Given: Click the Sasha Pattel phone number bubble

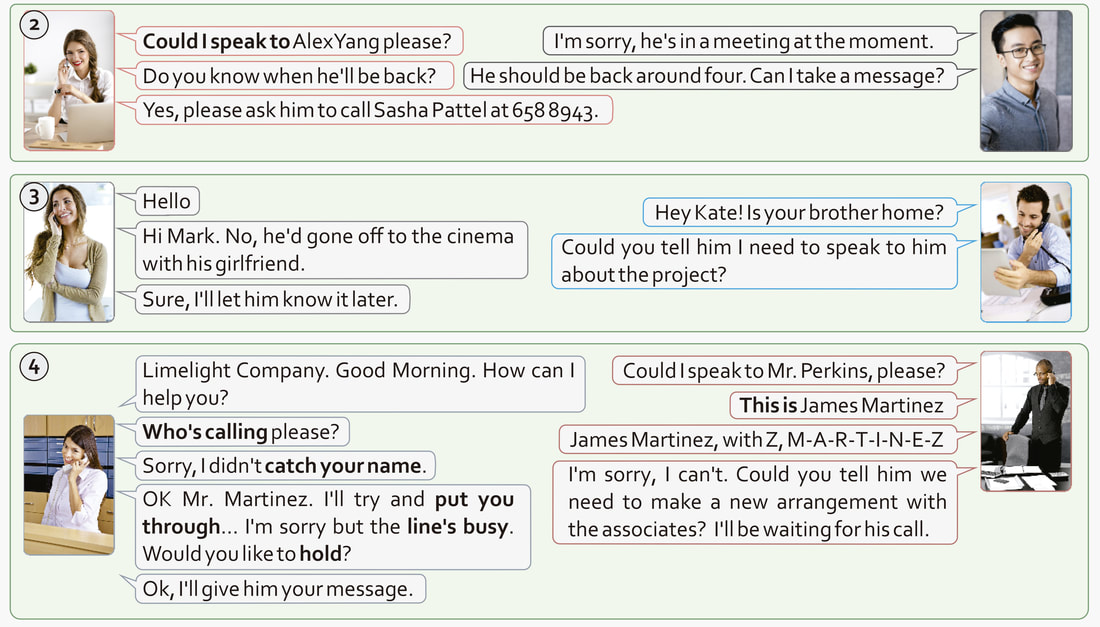Looking at the screenshot, I should [x=372, y=110].
